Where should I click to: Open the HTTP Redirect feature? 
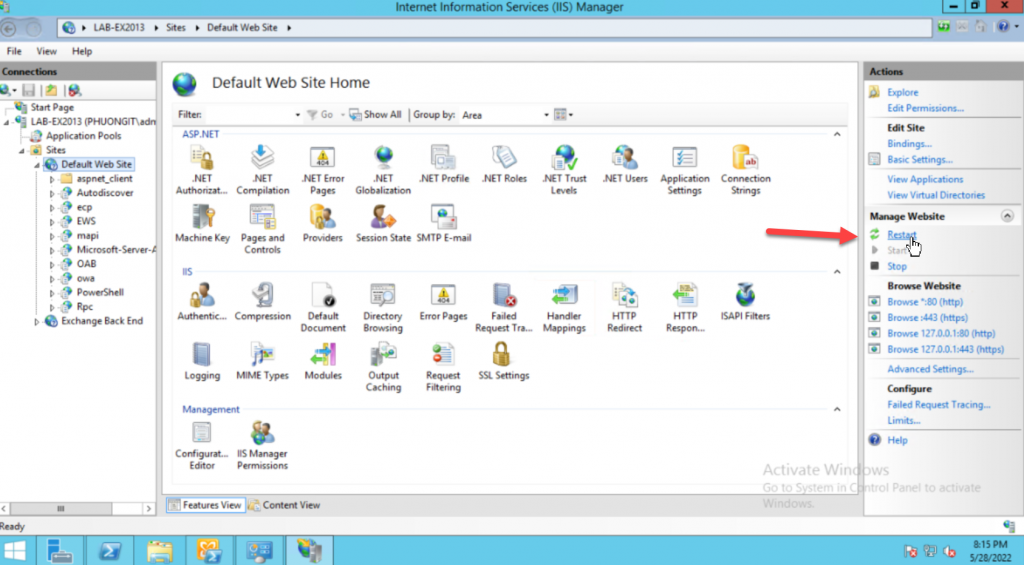[x=624, y=297]
